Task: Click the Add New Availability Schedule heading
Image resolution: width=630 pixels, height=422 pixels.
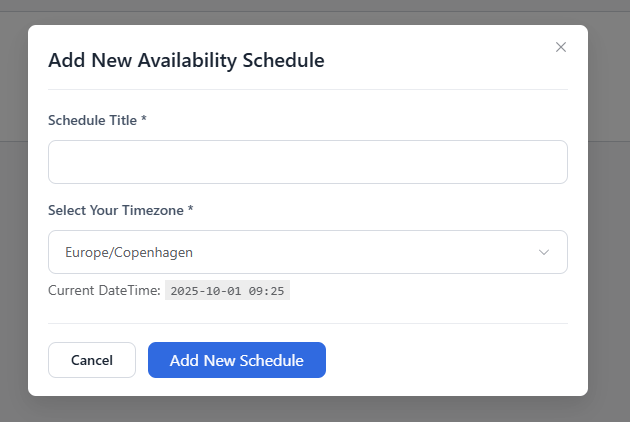Action: pyautogui.click(x=186, y=60)
